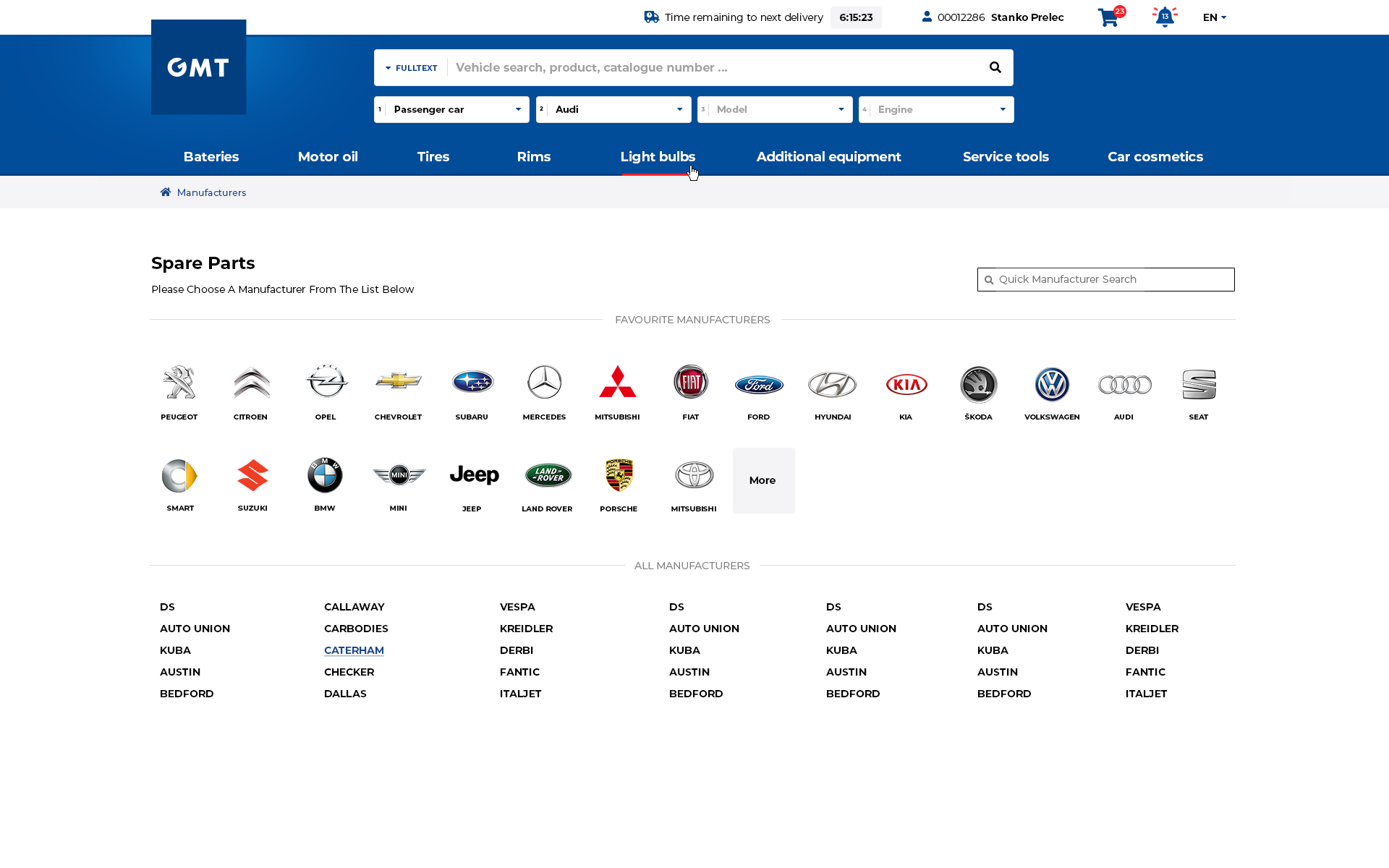Open the shopping cart icon
Viewport: 1389px width, 868px height.
tap(1108, 17)
